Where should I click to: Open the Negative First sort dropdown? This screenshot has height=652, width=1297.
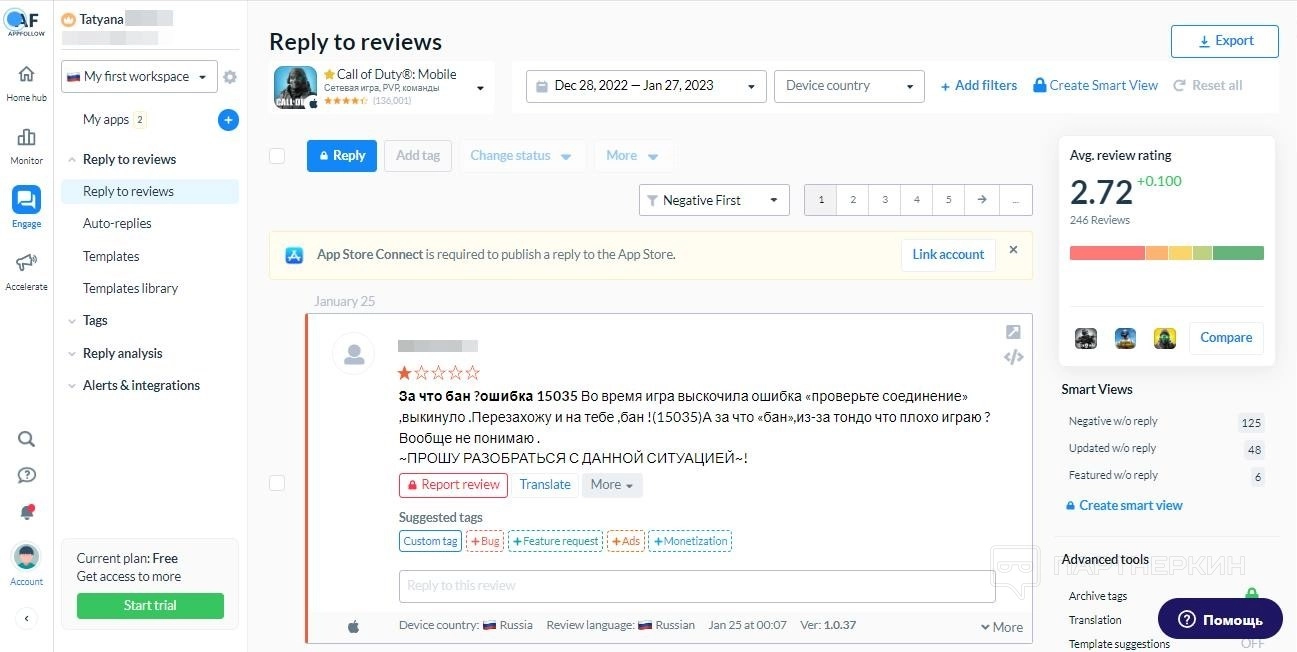[x=714, y=200]
